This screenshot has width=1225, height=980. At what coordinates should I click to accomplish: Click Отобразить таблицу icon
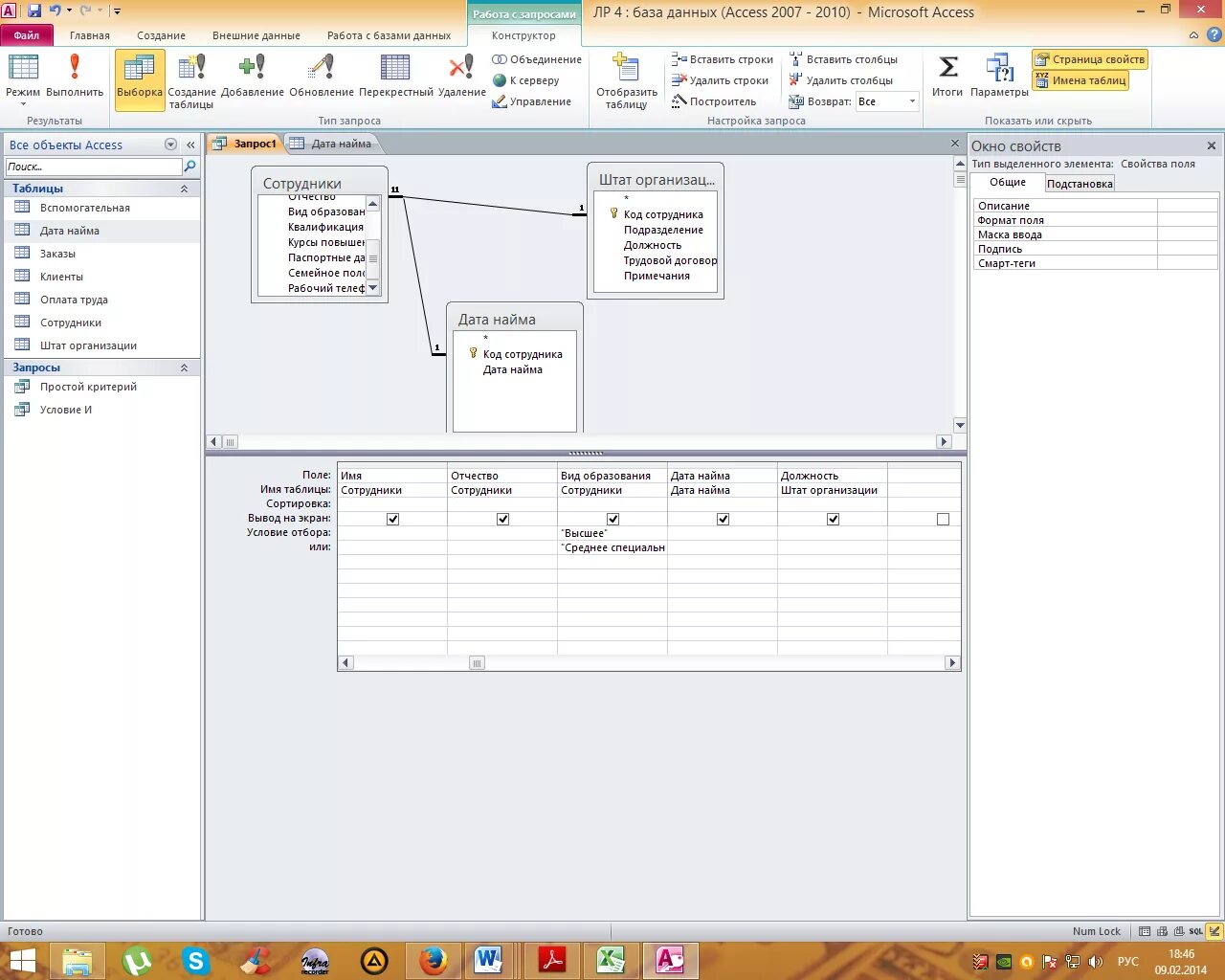tap(627, 80)
